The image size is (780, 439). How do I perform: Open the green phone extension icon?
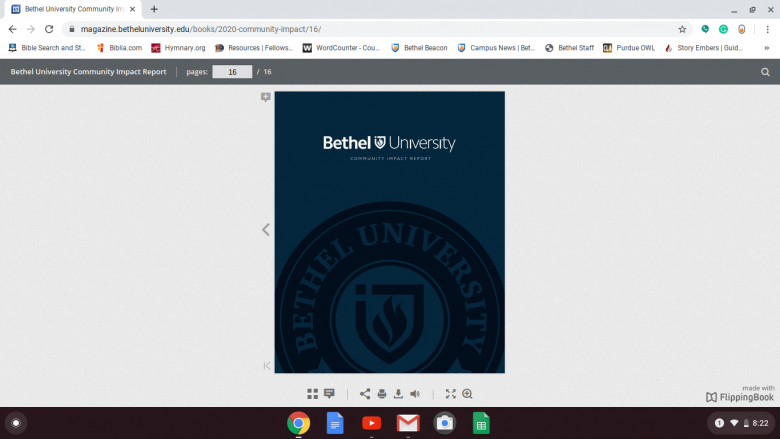click(705, 29)
